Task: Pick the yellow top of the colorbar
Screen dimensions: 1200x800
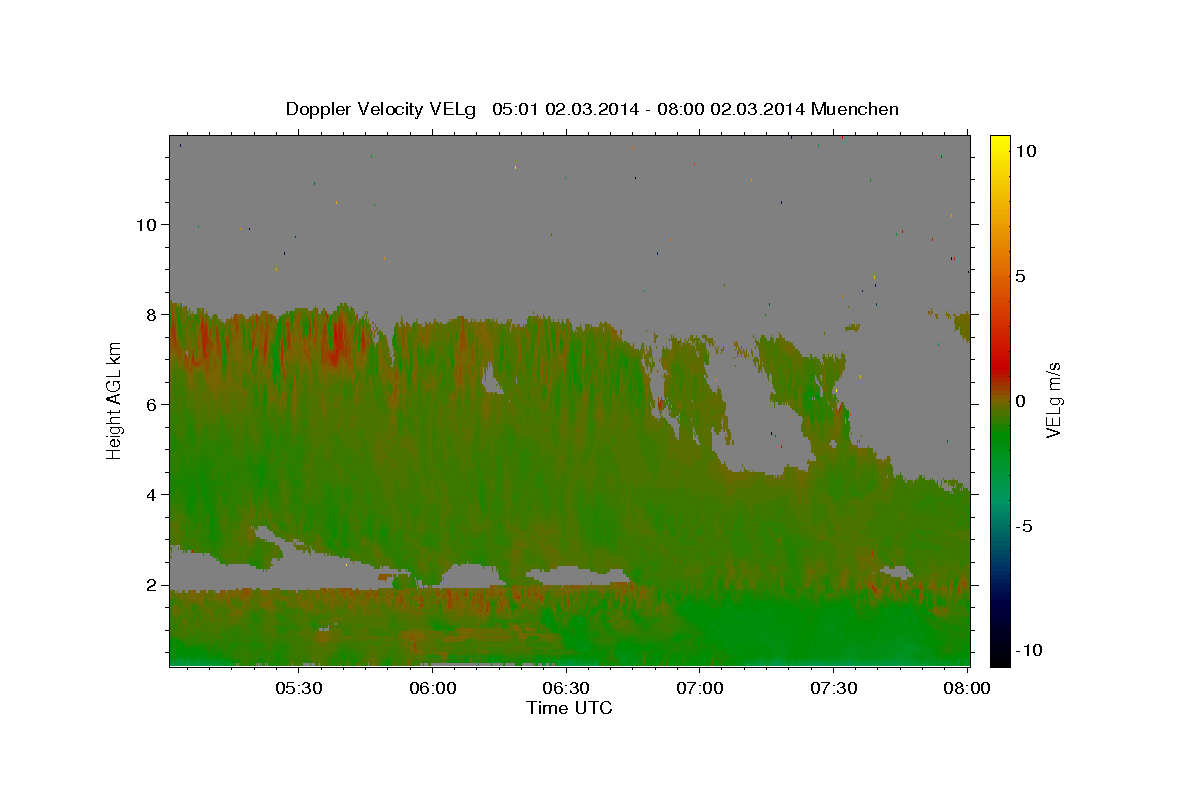Action: 1000,145
